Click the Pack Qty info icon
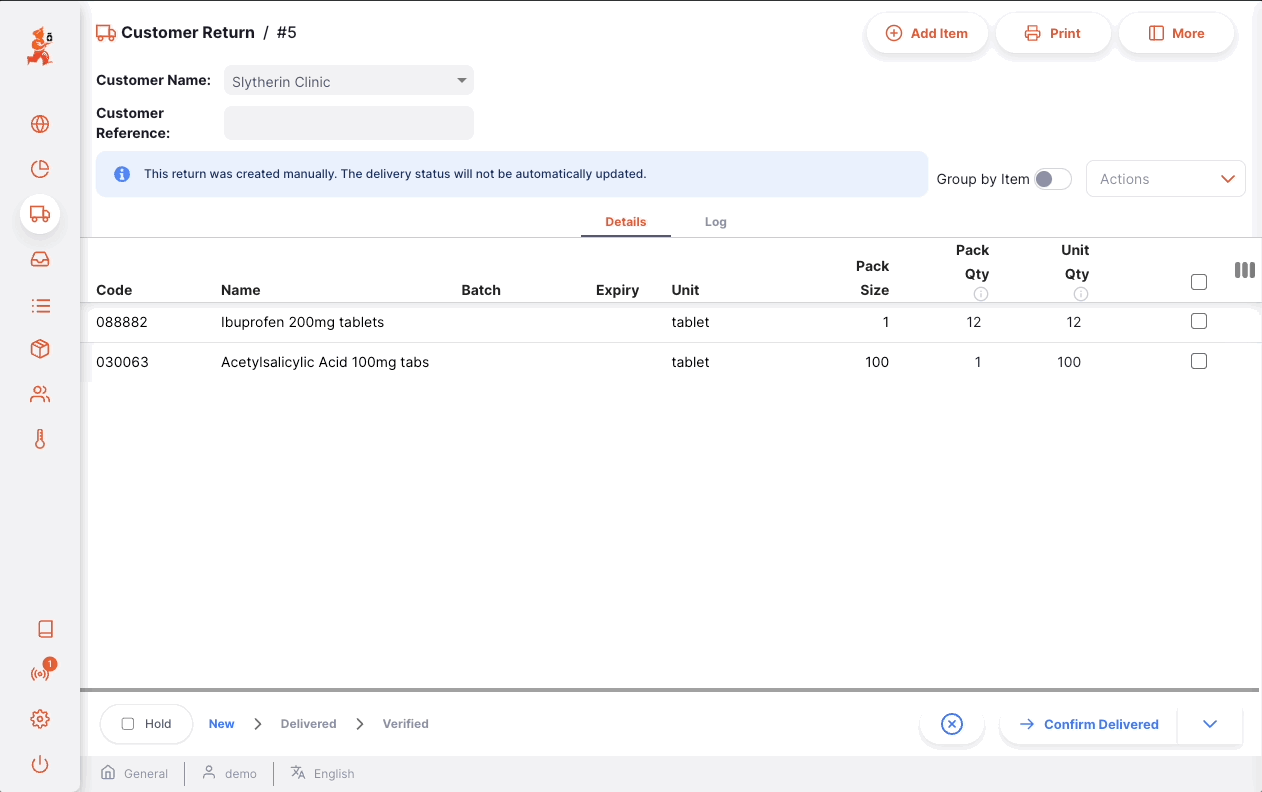This screenshot has width=1262, height=792. click(x=981, y=294)
